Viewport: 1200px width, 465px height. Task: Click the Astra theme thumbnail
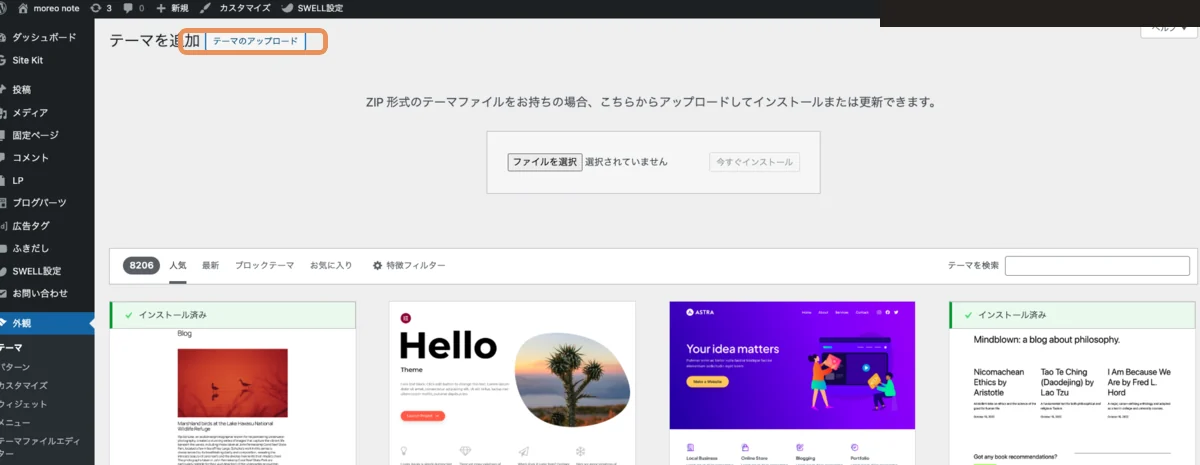(792, 383)
